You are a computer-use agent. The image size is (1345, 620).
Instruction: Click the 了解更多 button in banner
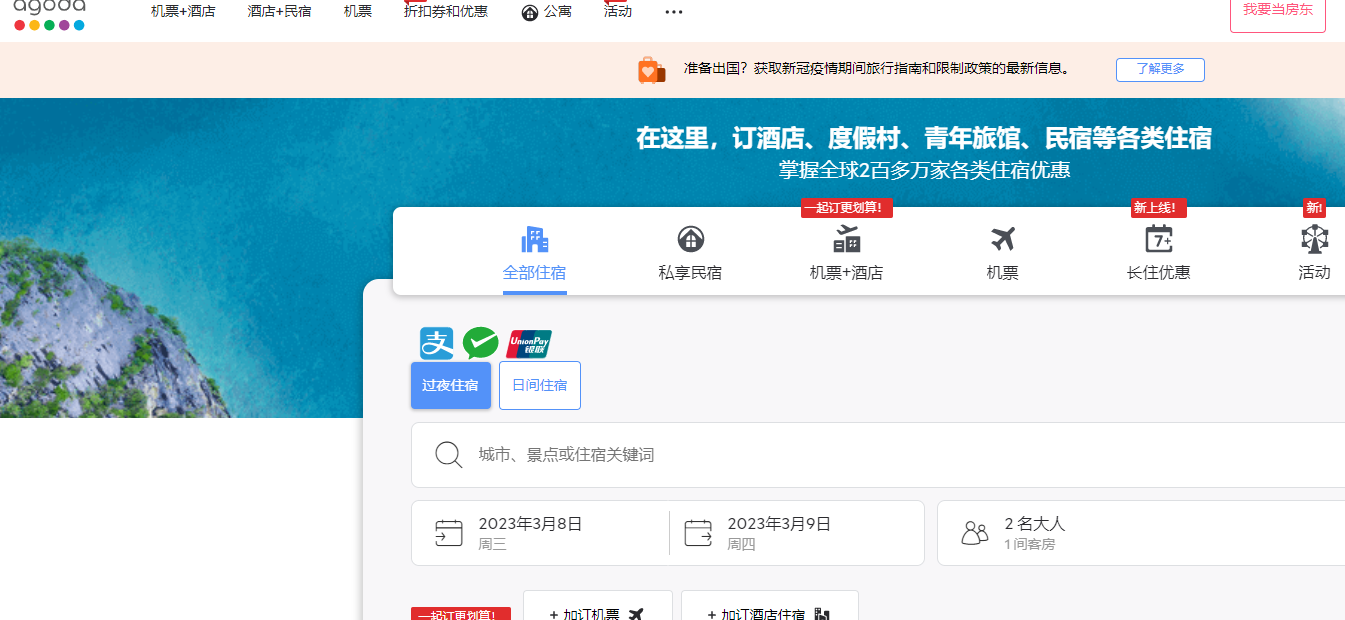pyautogui.click(x=1160, y=69)
